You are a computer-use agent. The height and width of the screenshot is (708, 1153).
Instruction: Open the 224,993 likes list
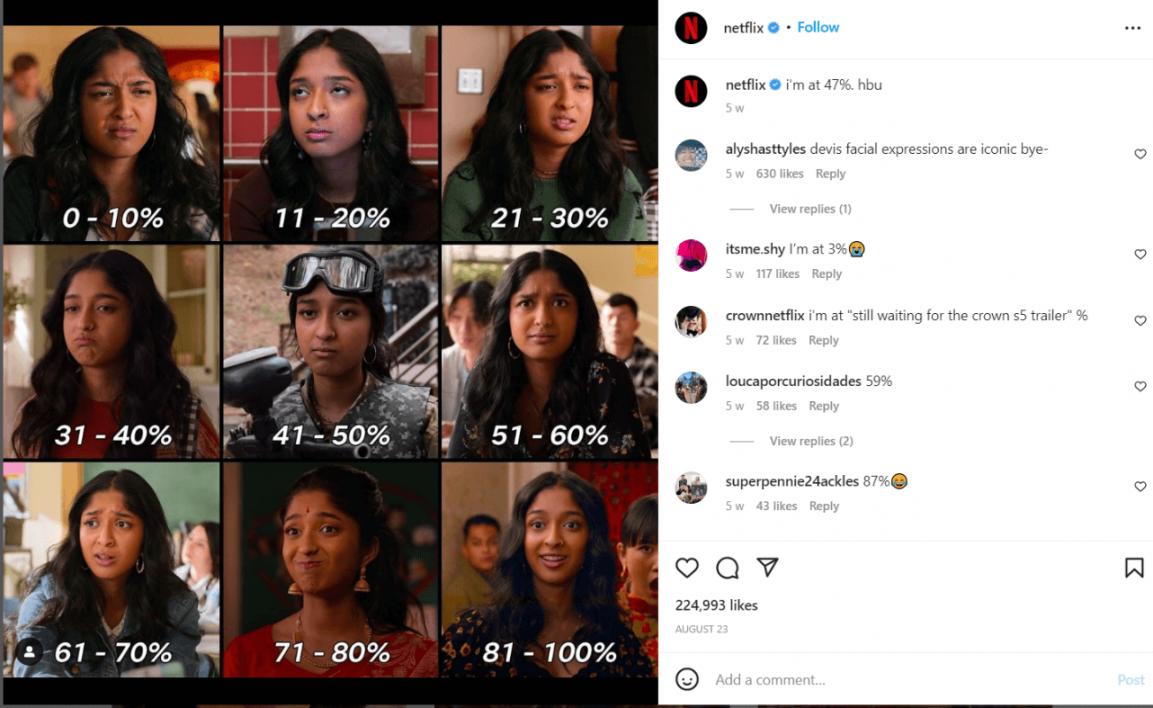[x=716, y=605]
